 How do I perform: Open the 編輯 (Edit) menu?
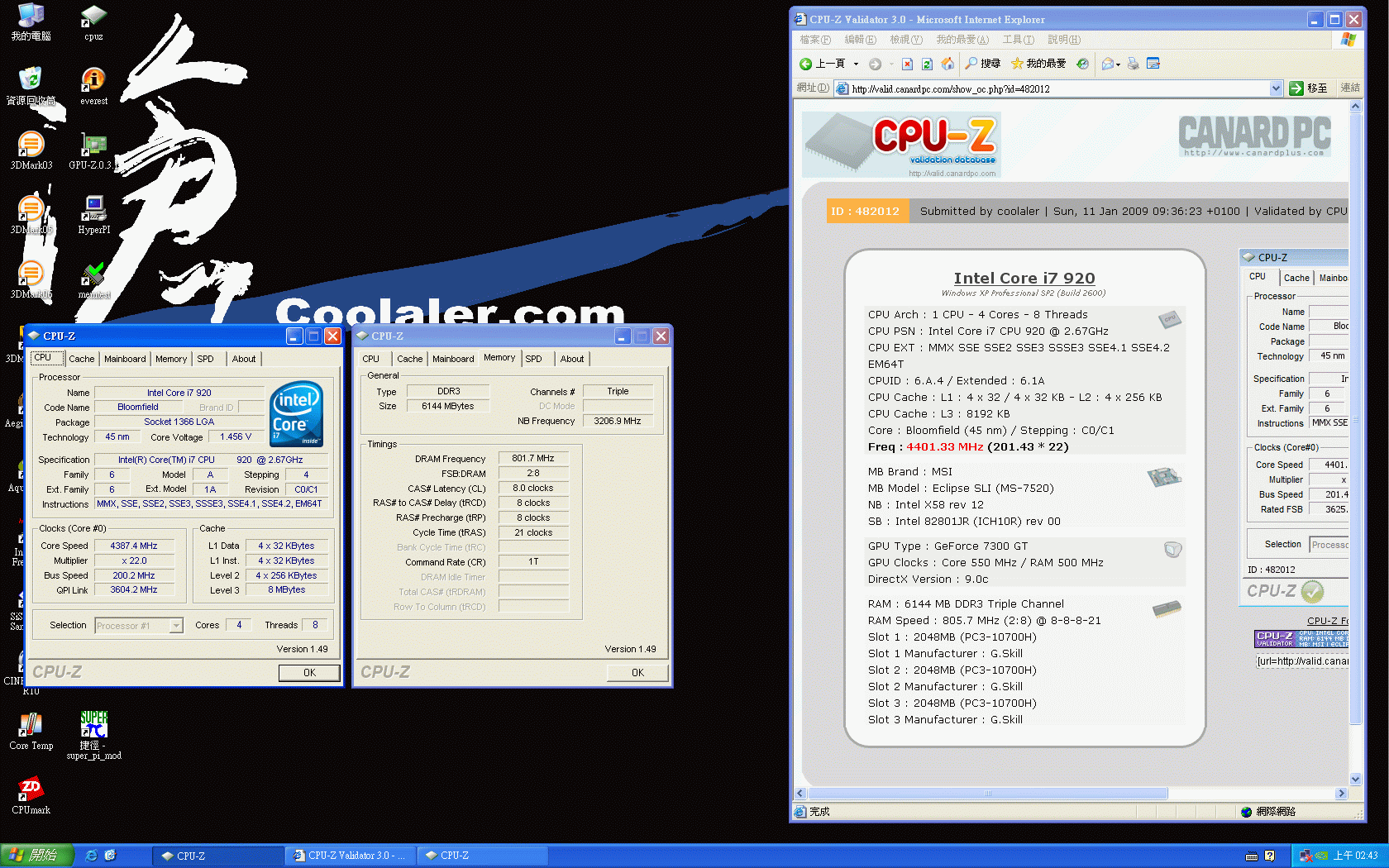[860, 40]
